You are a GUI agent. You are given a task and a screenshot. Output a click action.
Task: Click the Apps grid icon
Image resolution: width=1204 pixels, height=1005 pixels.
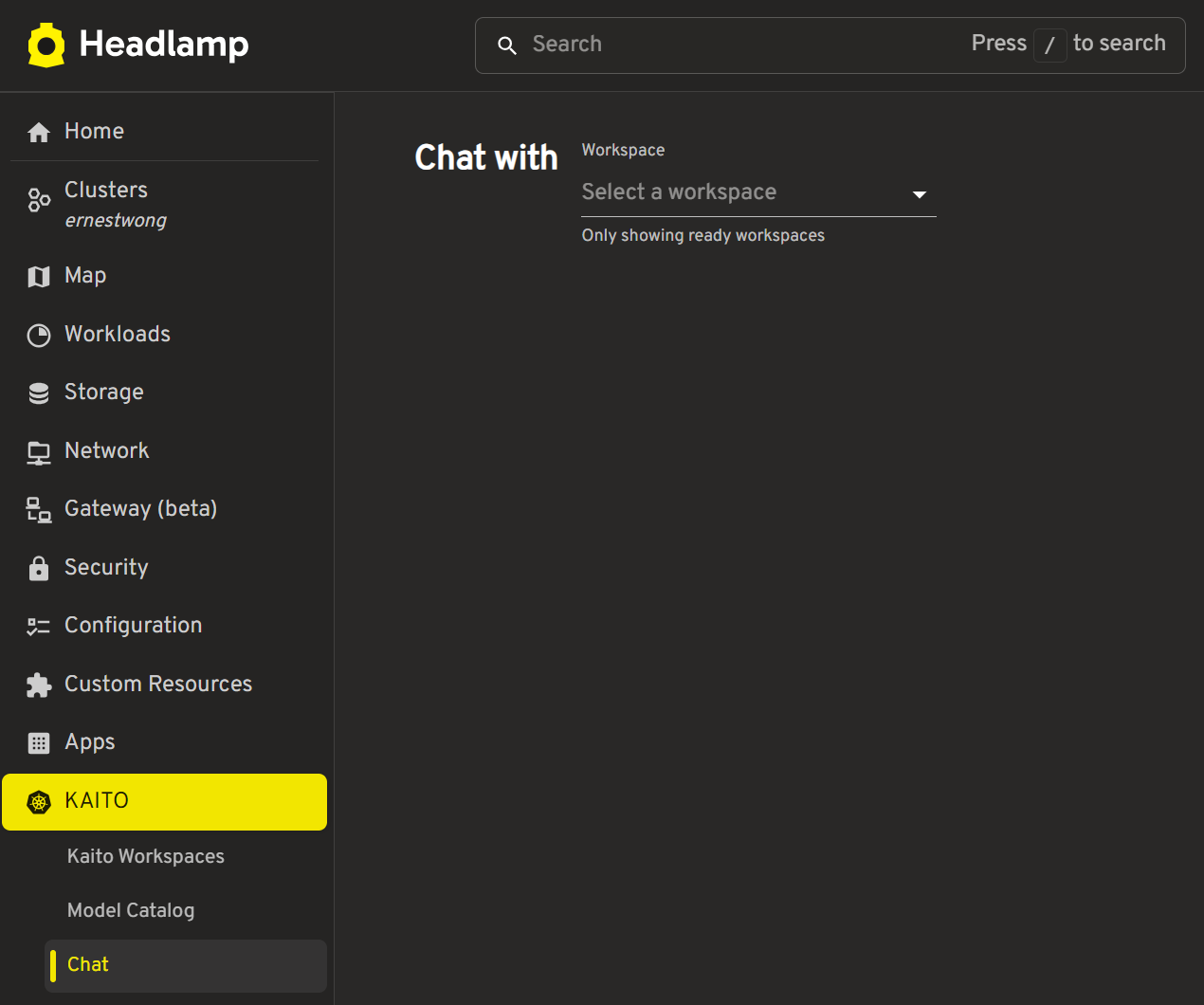tap(39, 743)
